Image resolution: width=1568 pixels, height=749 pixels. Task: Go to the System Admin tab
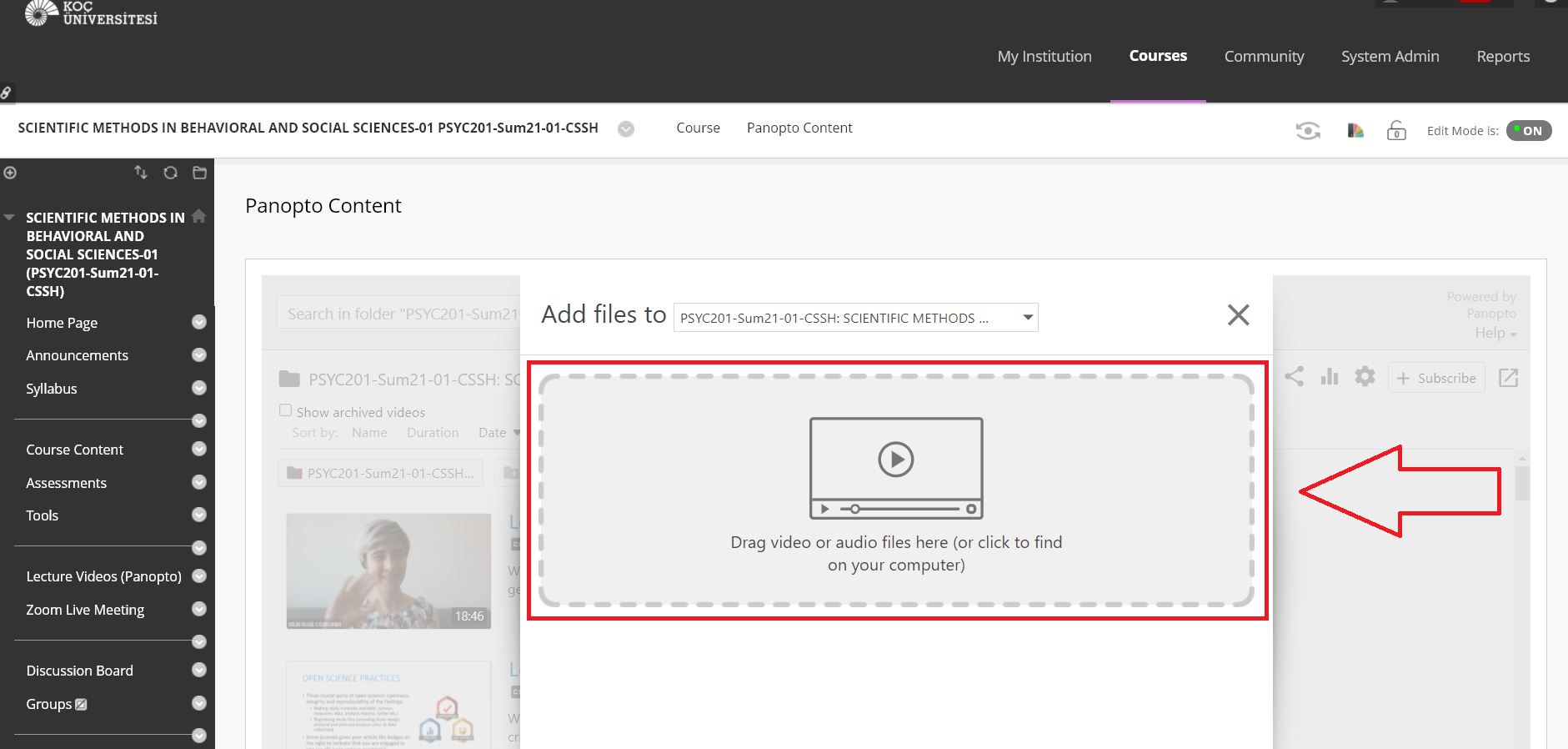point(1390,57)
